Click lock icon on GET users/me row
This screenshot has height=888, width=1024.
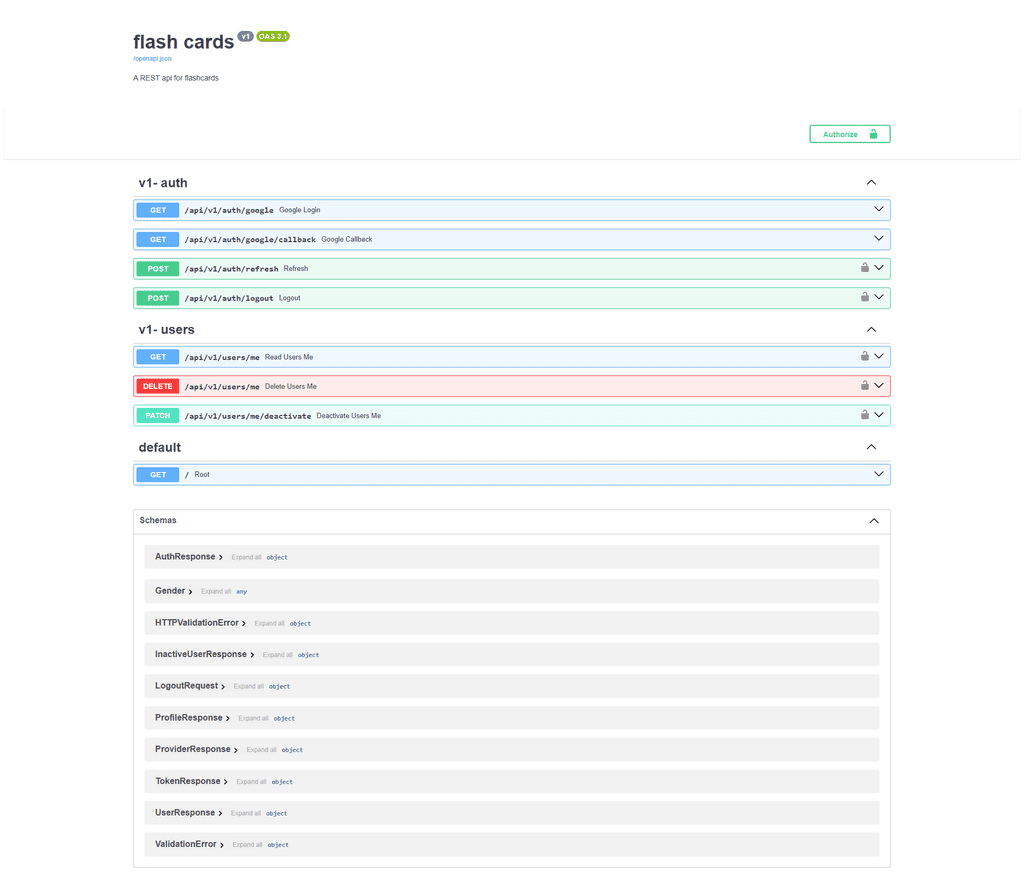point(865,356)
